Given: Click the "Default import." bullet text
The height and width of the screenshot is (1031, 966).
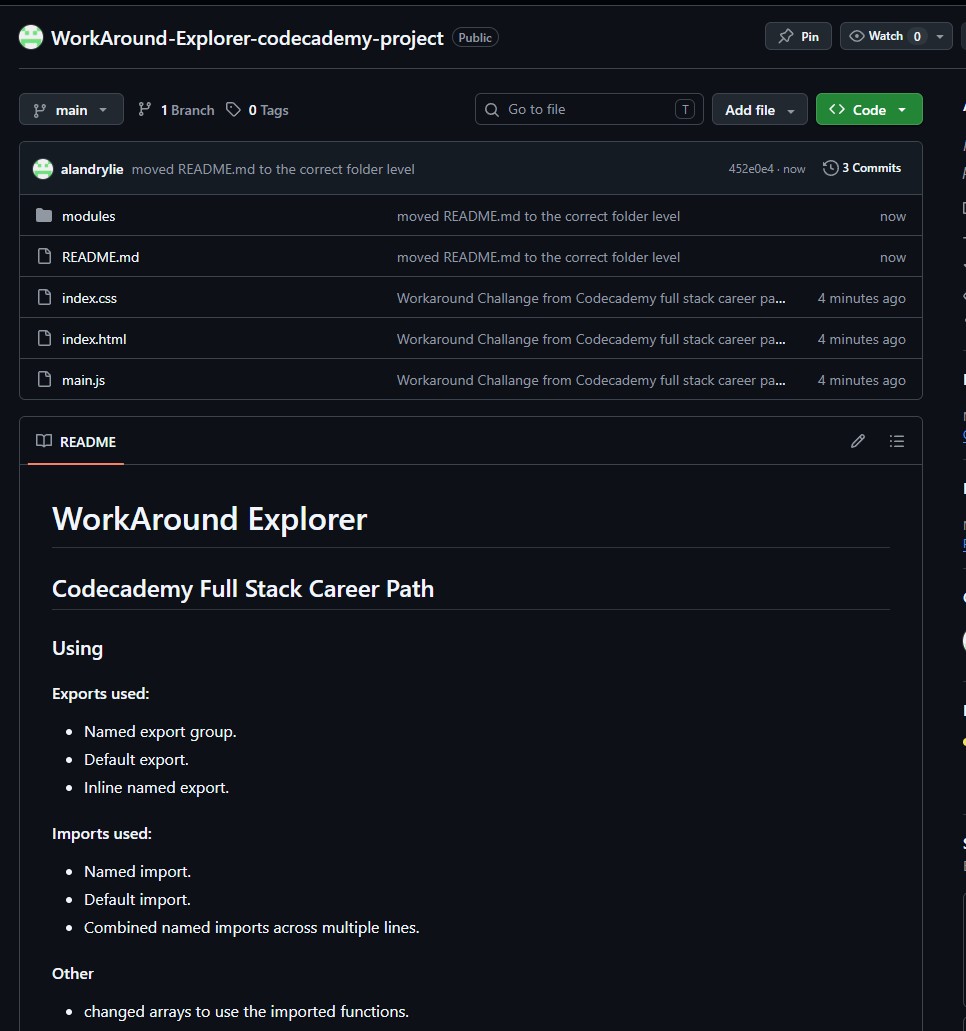Looking at the screenshot, I should point(137,899).
